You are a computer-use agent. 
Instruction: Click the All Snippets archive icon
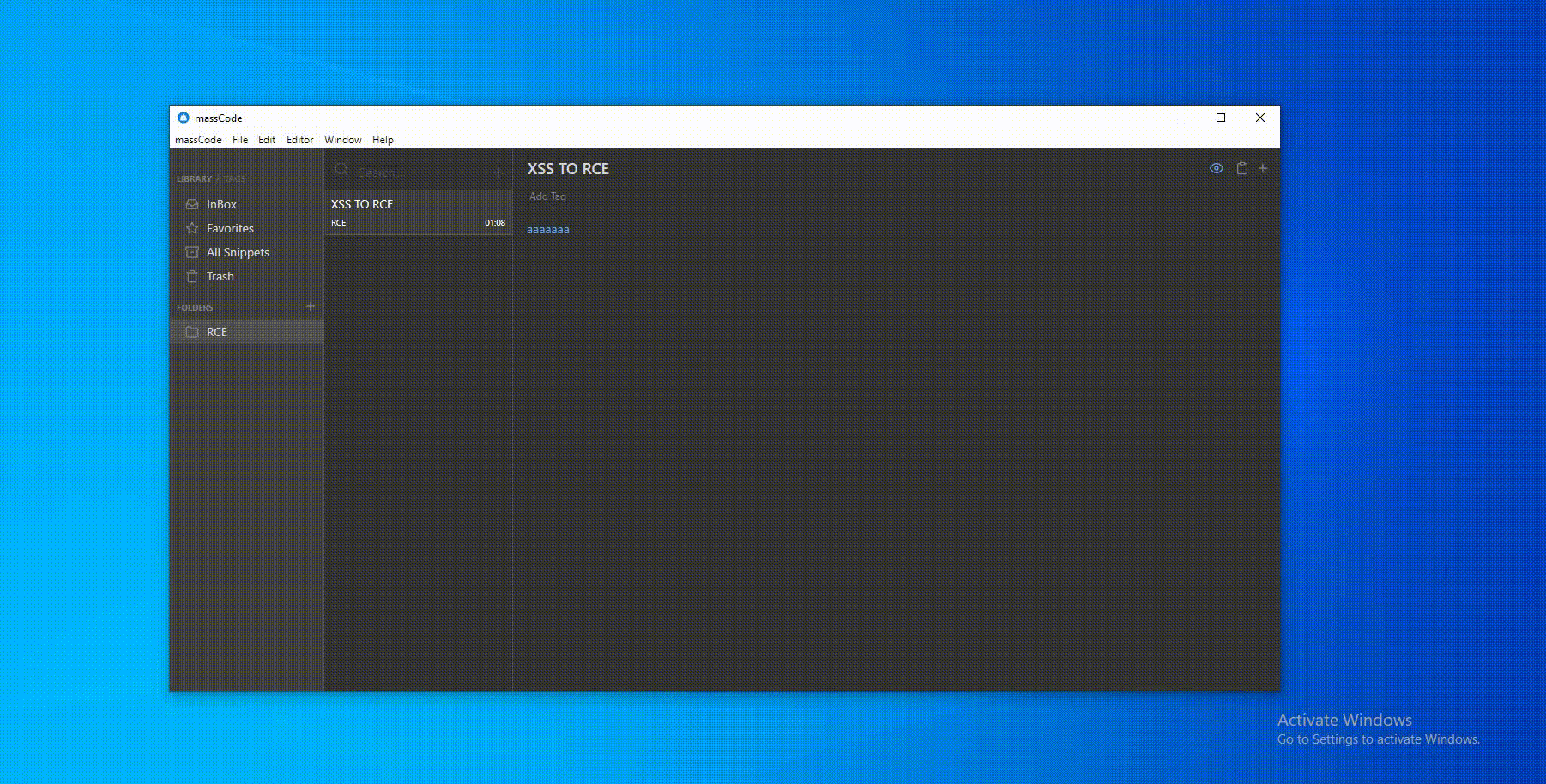tap(192, 252)
